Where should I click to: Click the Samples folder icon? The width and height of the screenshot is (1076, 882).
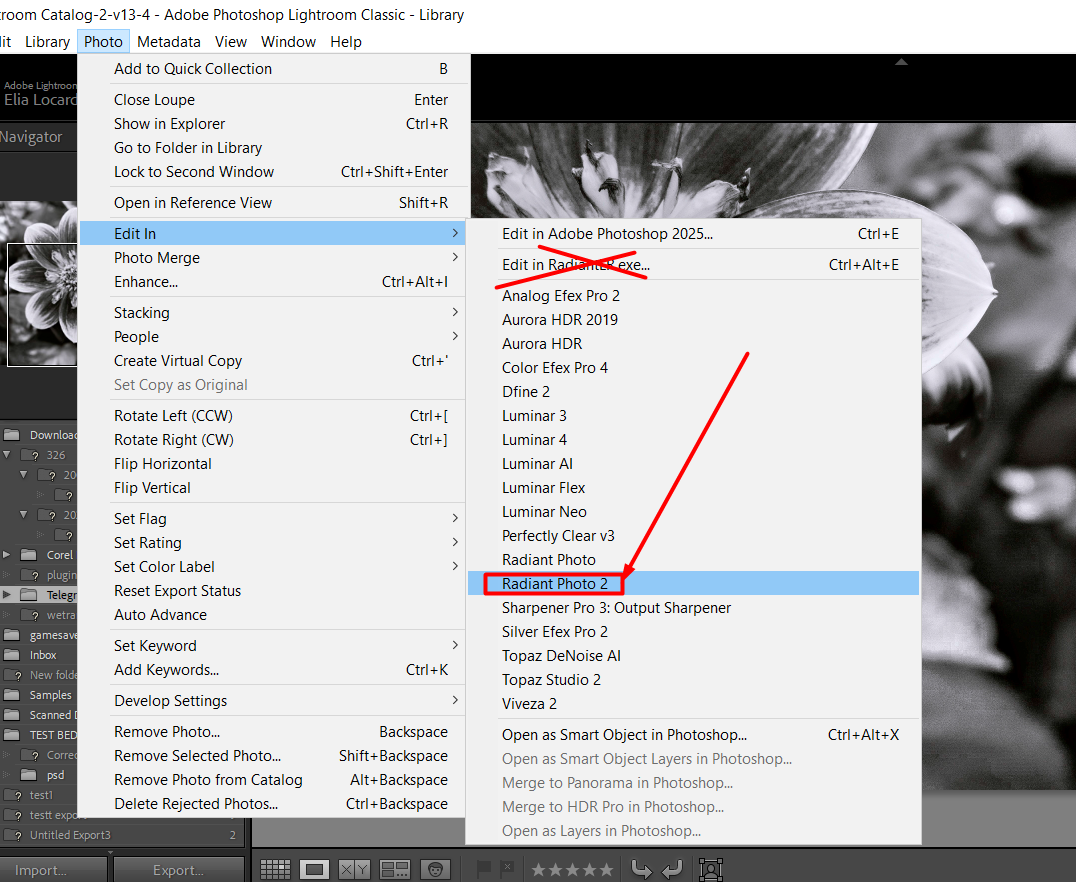pos(12,695)
